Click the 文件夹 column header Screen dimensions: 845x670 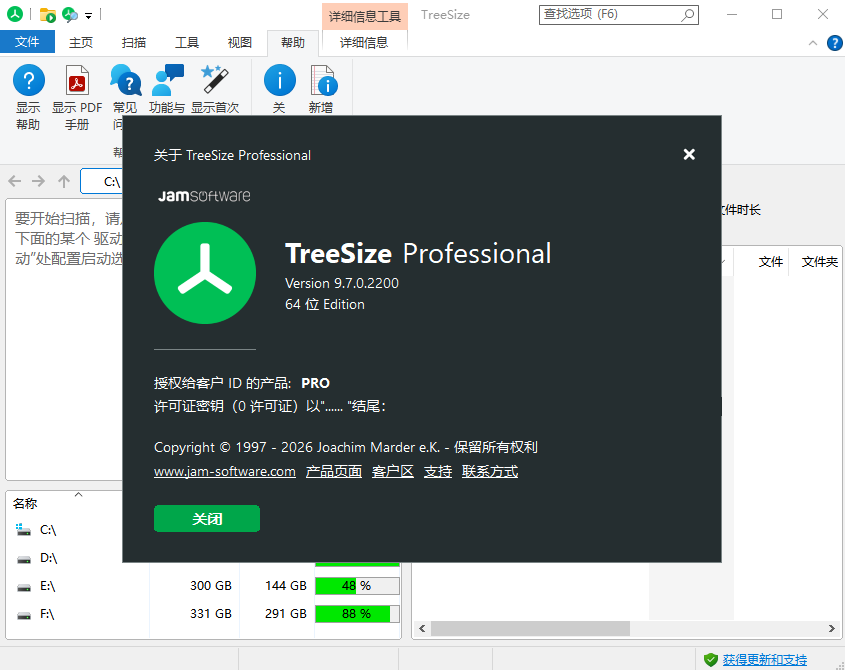click(x=820, y=262)
